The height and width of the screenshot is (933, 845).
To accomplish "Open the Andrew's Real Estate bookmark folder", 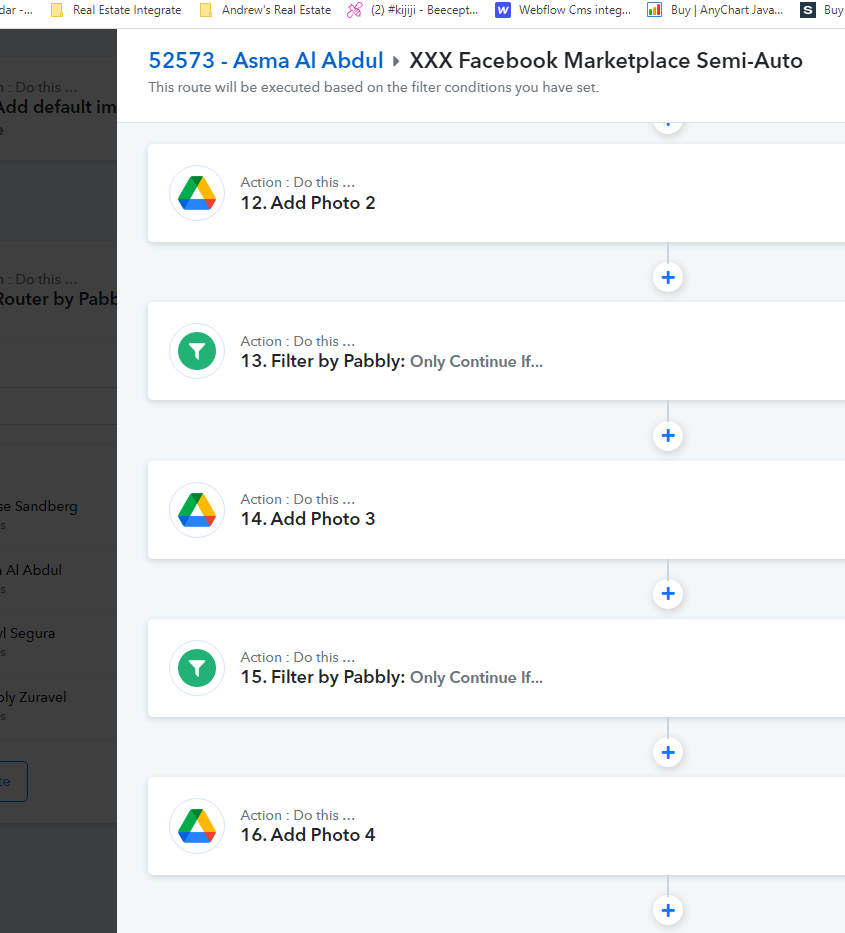I will click(265, 10).
